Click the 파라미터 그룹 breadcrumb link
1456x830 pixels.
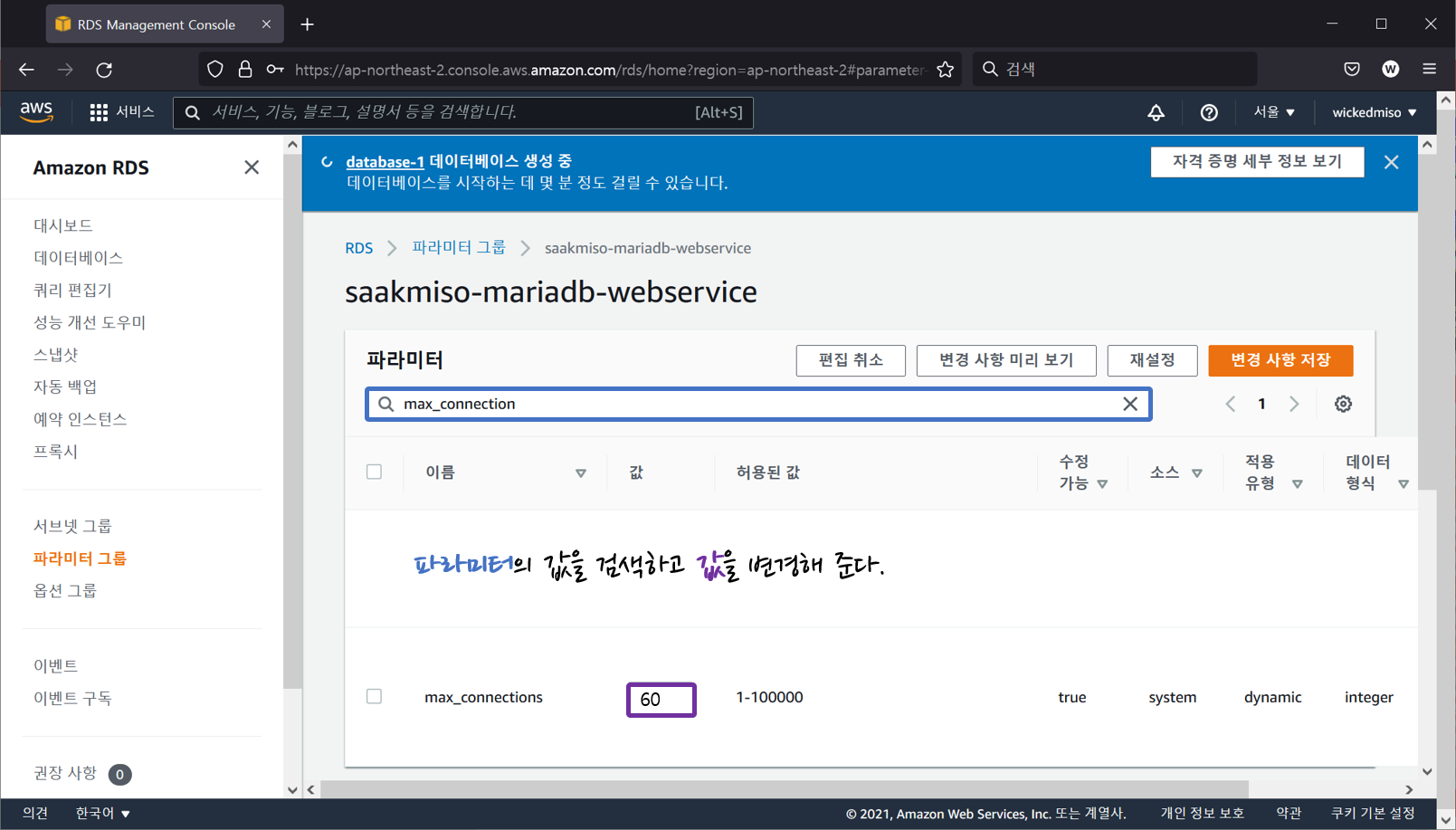coord(459,248)
